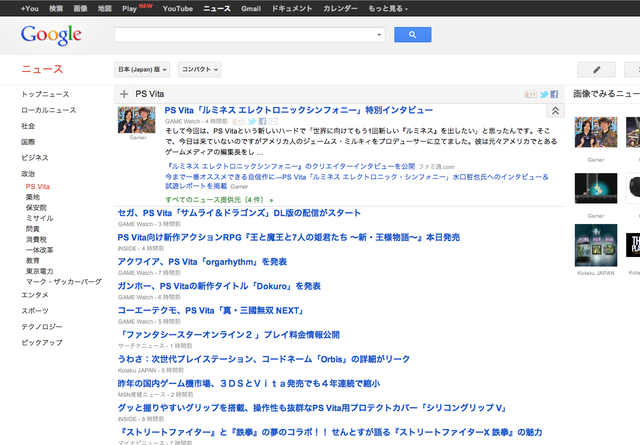Click the Google logo
The image size is (640, 445).
(x=51, y=35)
